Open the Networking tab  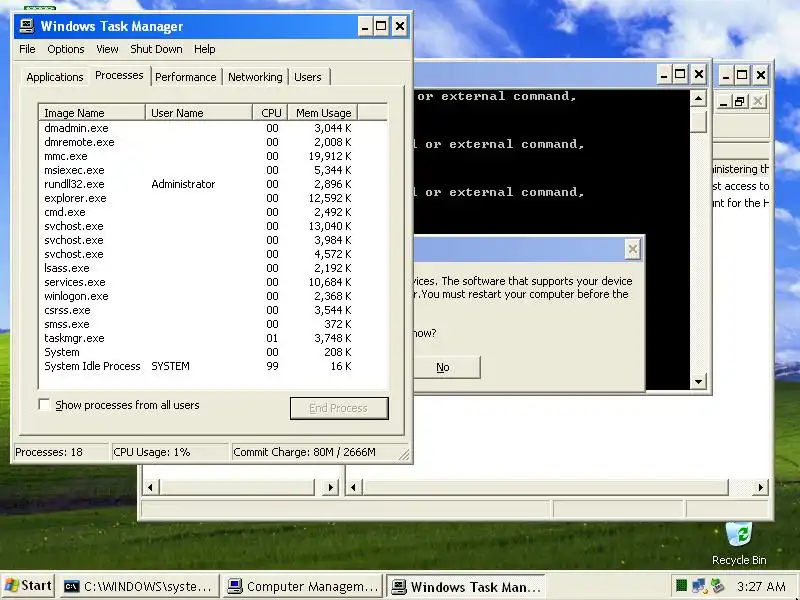[255, 77]
